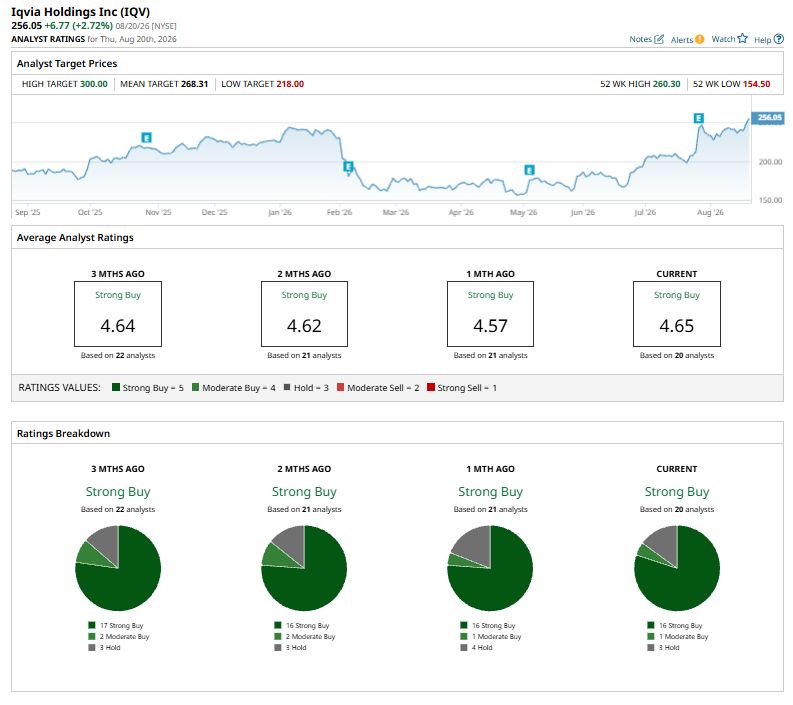Click '2 Moderate Buy' under 2 MTHS AGO
The width and height of the screenshot is (793, 705).
pos(305,637)
